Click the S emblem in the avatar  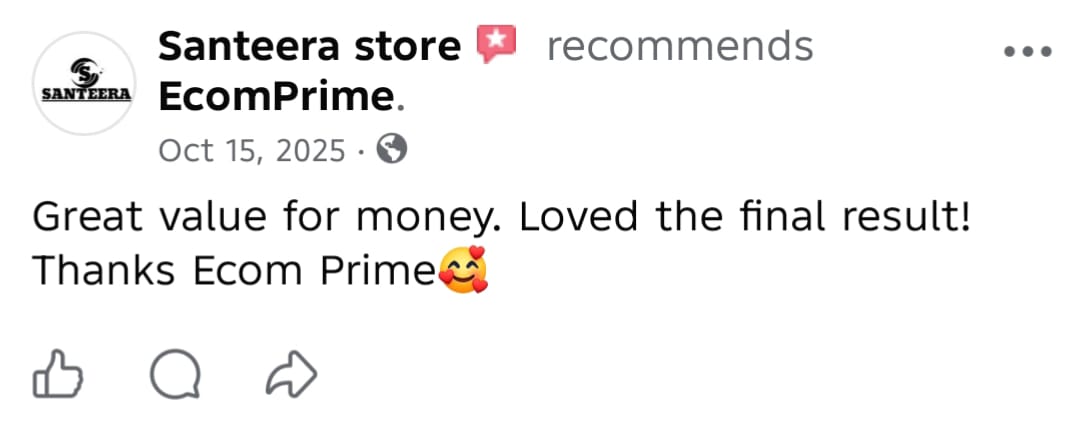(x=84, y=71)
